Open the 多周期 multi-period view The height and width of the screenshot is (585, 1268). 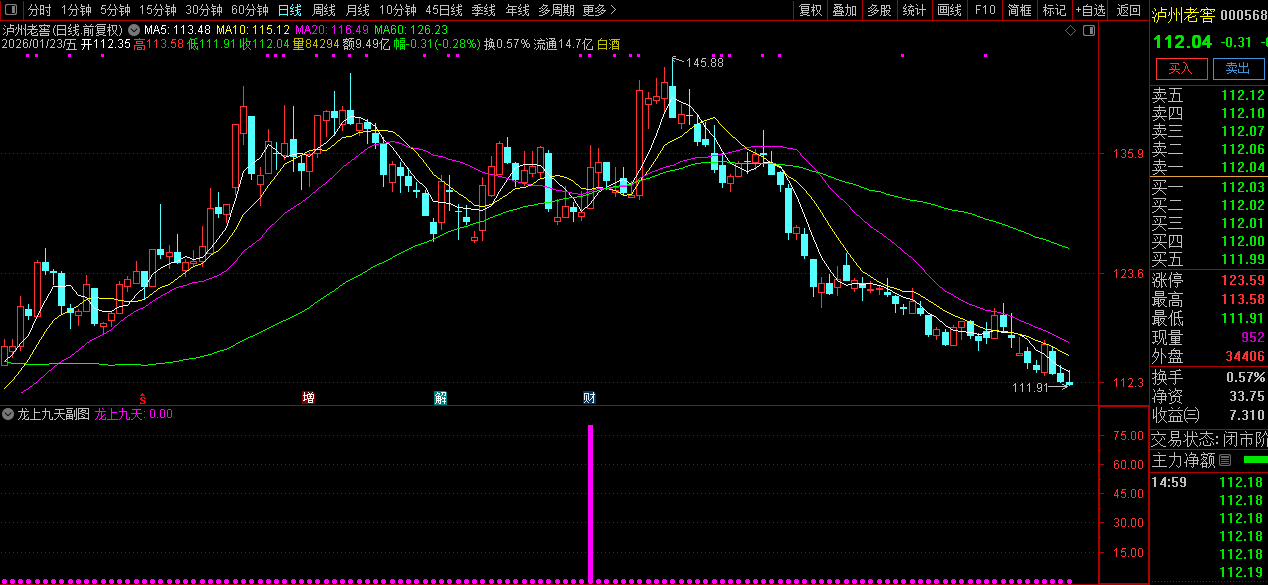tap(556, 10)
